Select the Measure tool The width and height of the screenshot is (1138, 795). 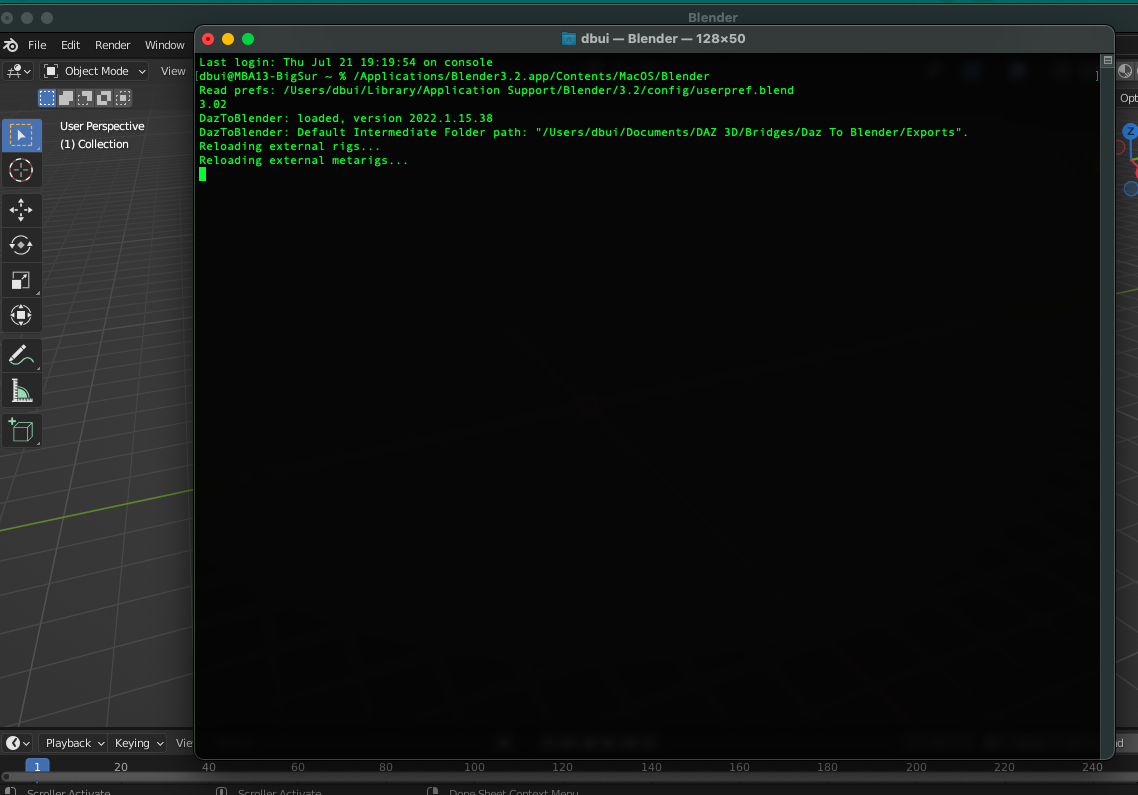(22, 390)
